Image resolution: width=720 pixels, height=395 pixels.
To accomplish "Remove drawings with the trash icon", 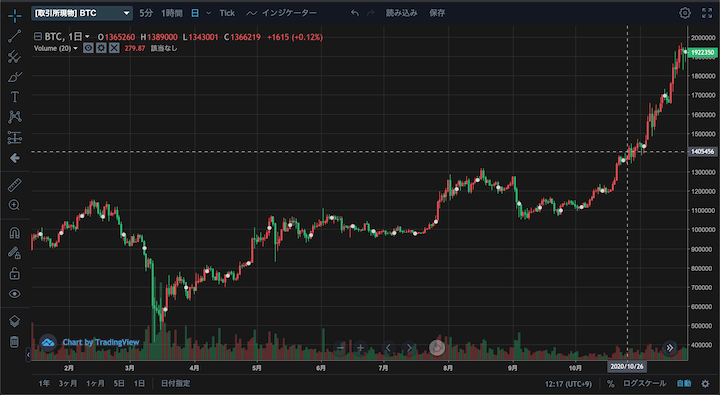I will [15, 342].
